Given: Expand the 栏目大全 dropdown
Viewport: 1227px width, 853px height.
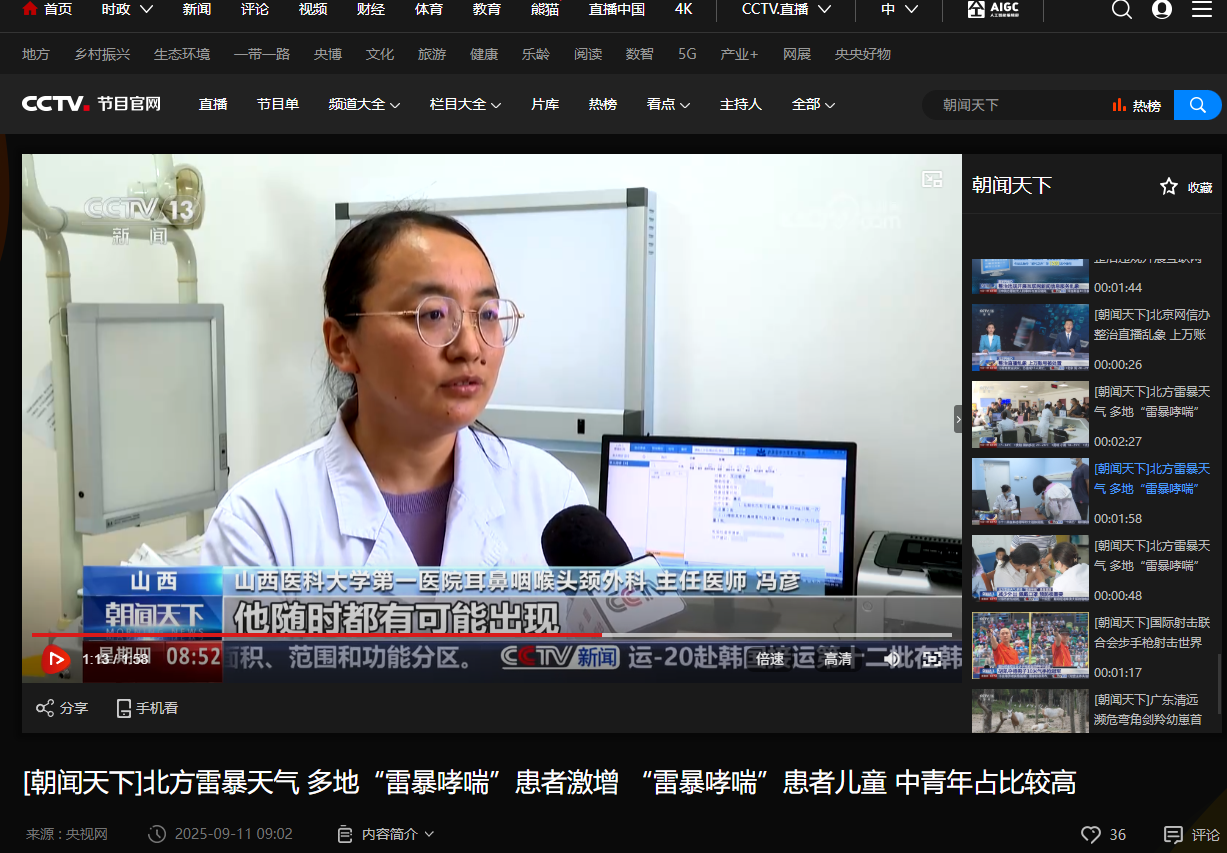Looking at the screenshot, I should (465, 104).
